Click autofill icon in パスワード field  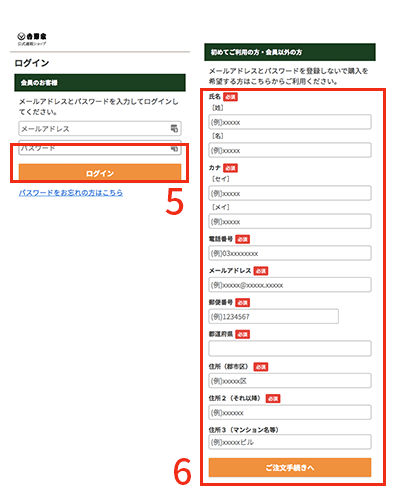coord(174,148)
